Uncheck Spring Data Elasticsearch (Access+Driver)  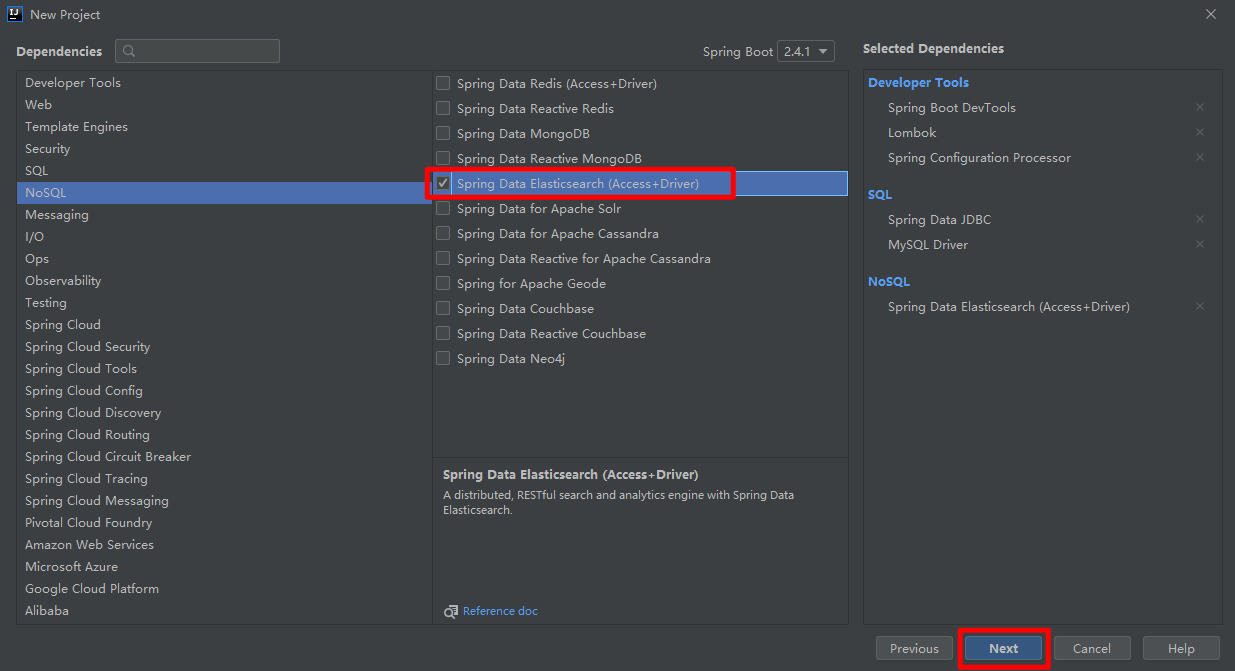point(443,183)
